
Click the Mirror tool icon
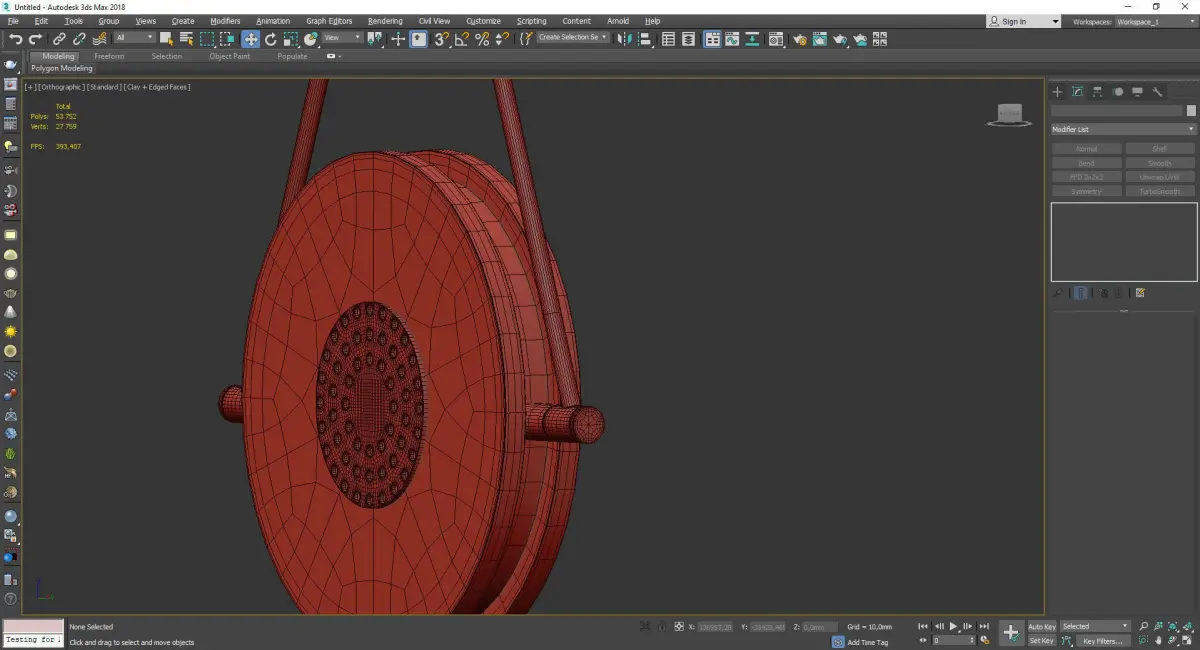coord(625,39)
